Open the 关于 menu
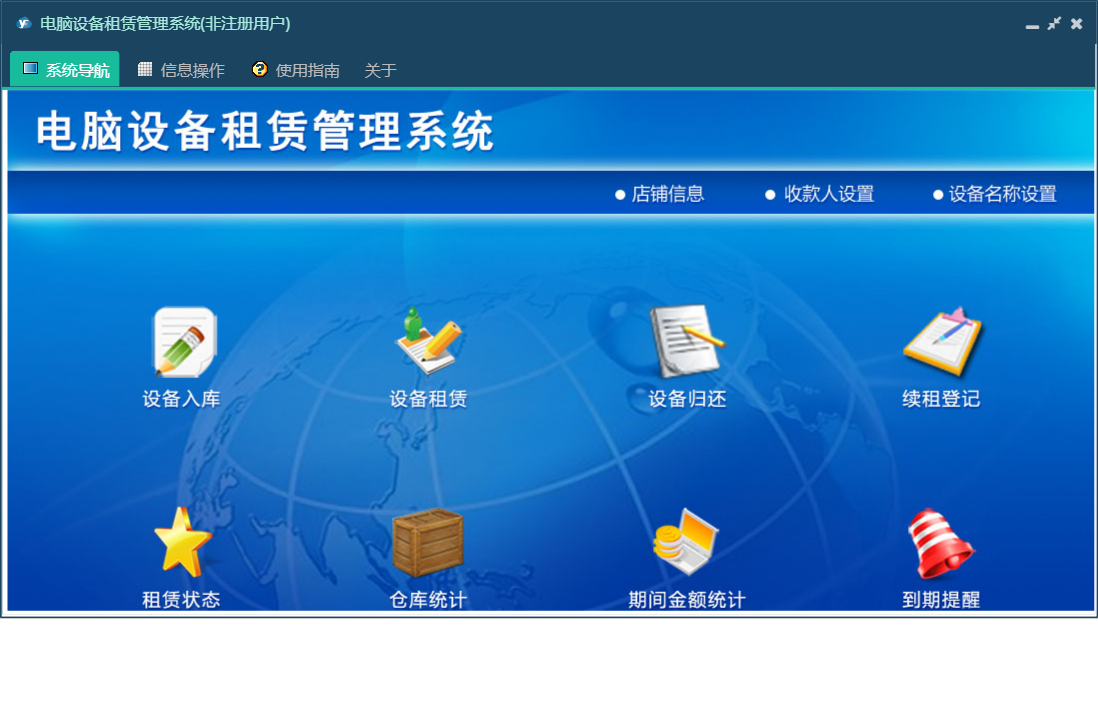 (x=380, y=70)
